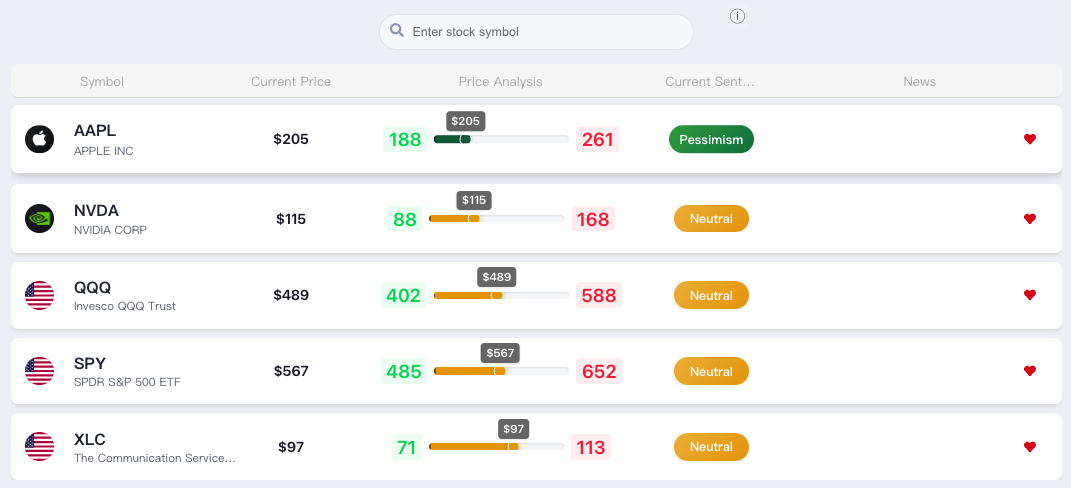Screen dimensions: 1071x488
Task: Sort by the Current Price column header
Action: point(291,81)
